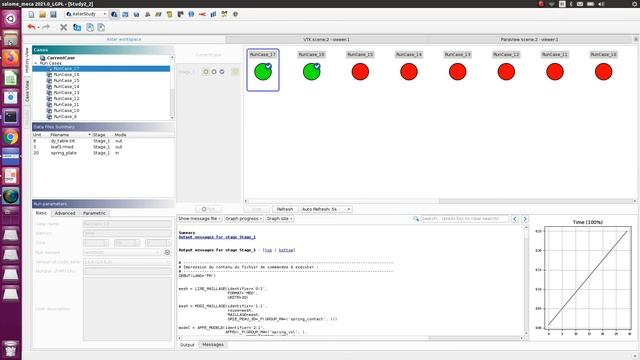Click the bar-chart module icon in toolbar

tap(213, 14)
